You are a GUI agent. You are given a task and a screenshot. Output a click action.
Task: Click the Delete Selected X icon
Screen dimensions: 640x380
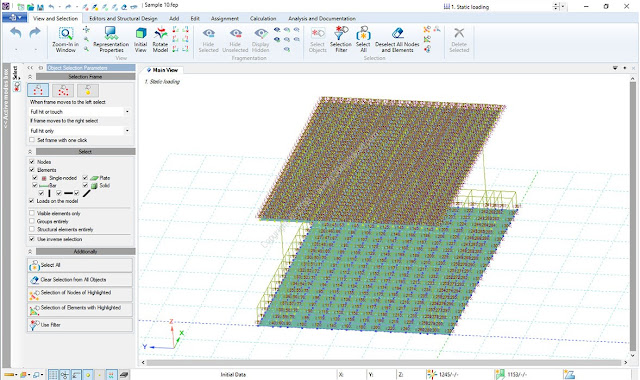[459, 33]
